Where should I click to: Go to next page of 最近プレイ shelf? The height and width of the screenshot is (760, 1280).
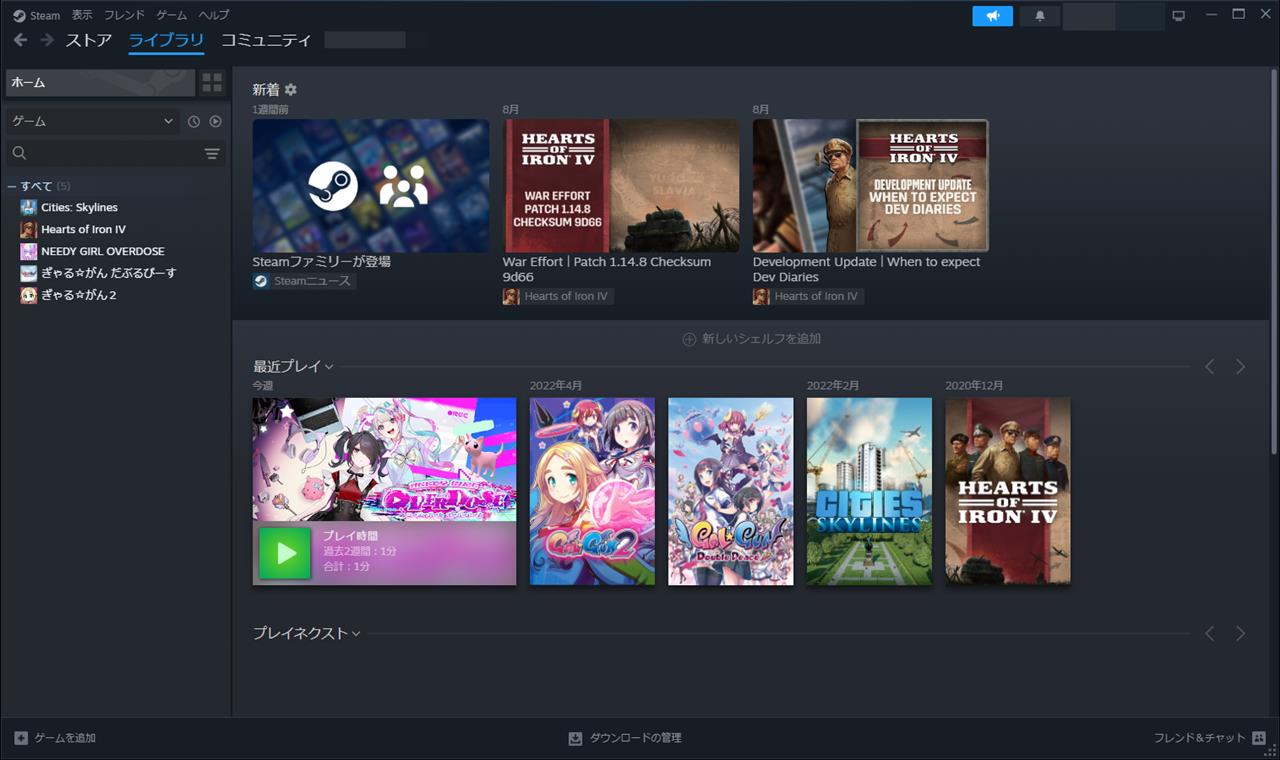(x=1240, y=367)
